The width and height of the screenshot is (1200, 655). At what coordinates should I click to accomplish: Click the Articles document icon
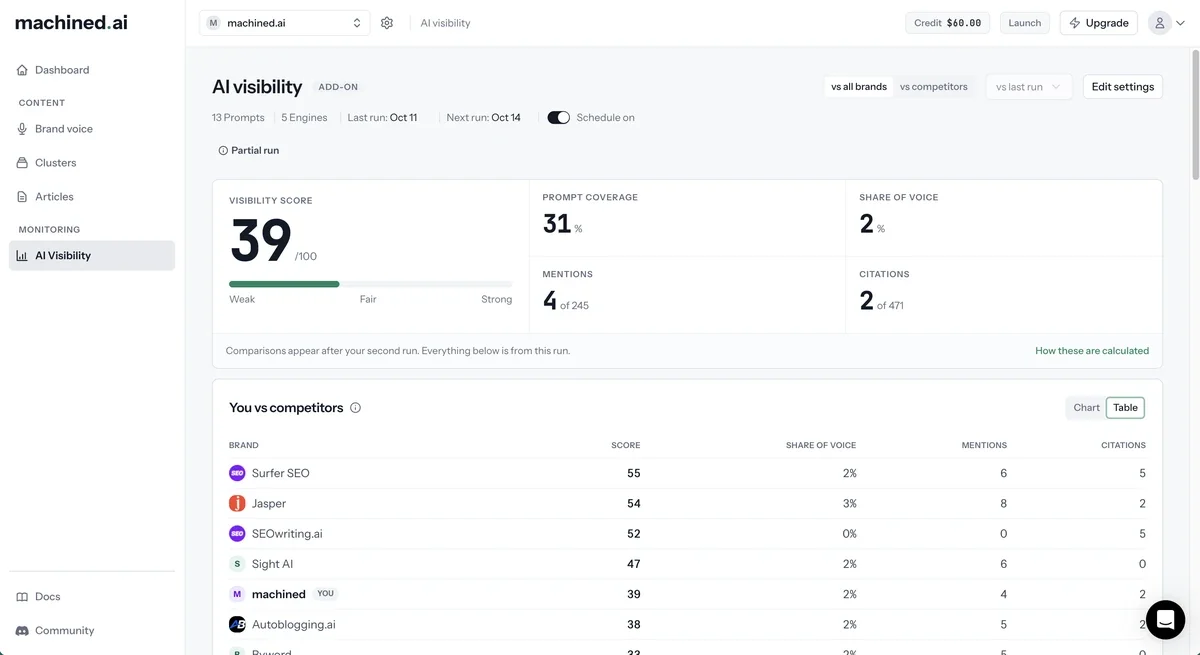click(x=22, y=197)
